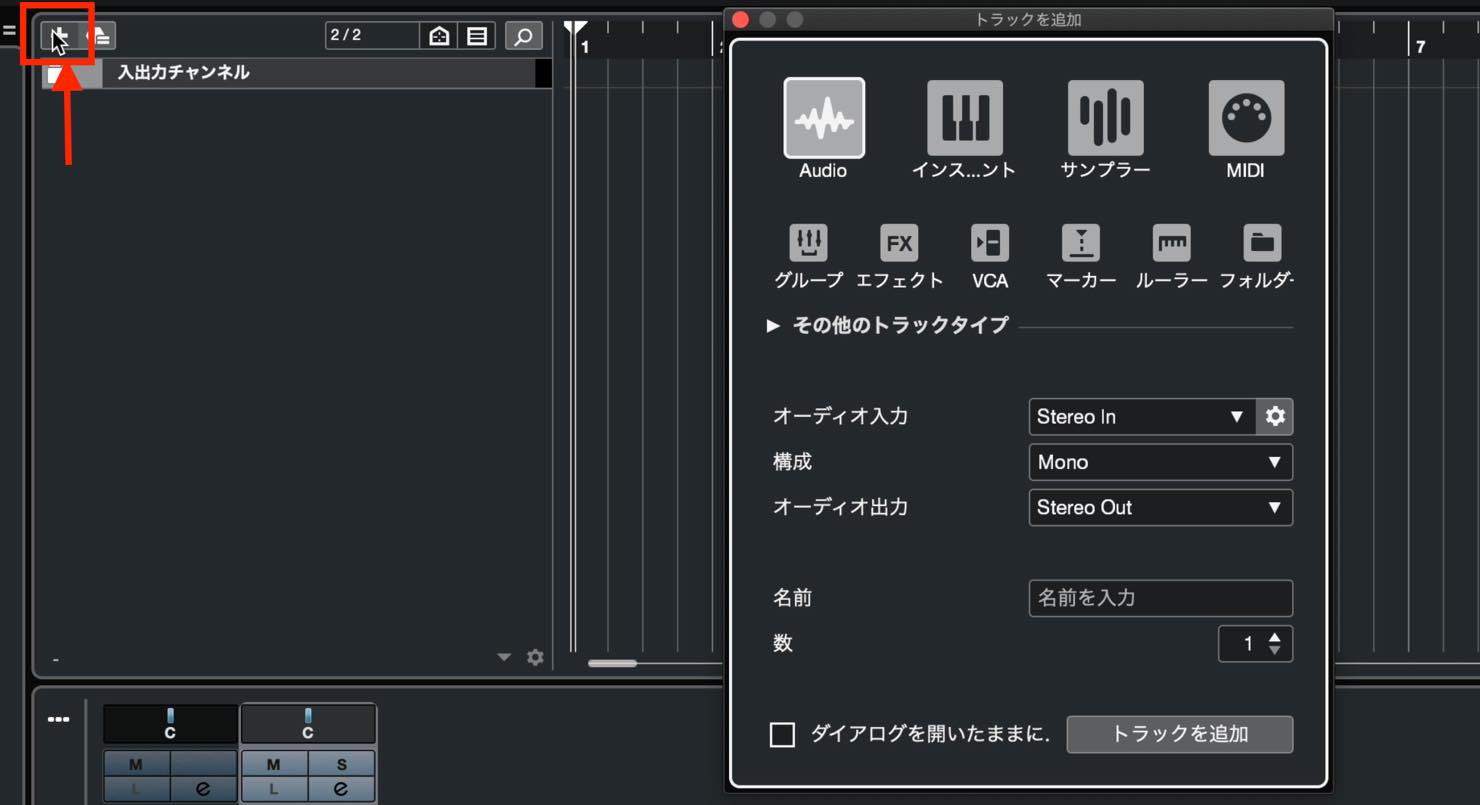The image size is (1480, 805).
Task: Click the find tracks magnifier icon
Action: point(523,36)
